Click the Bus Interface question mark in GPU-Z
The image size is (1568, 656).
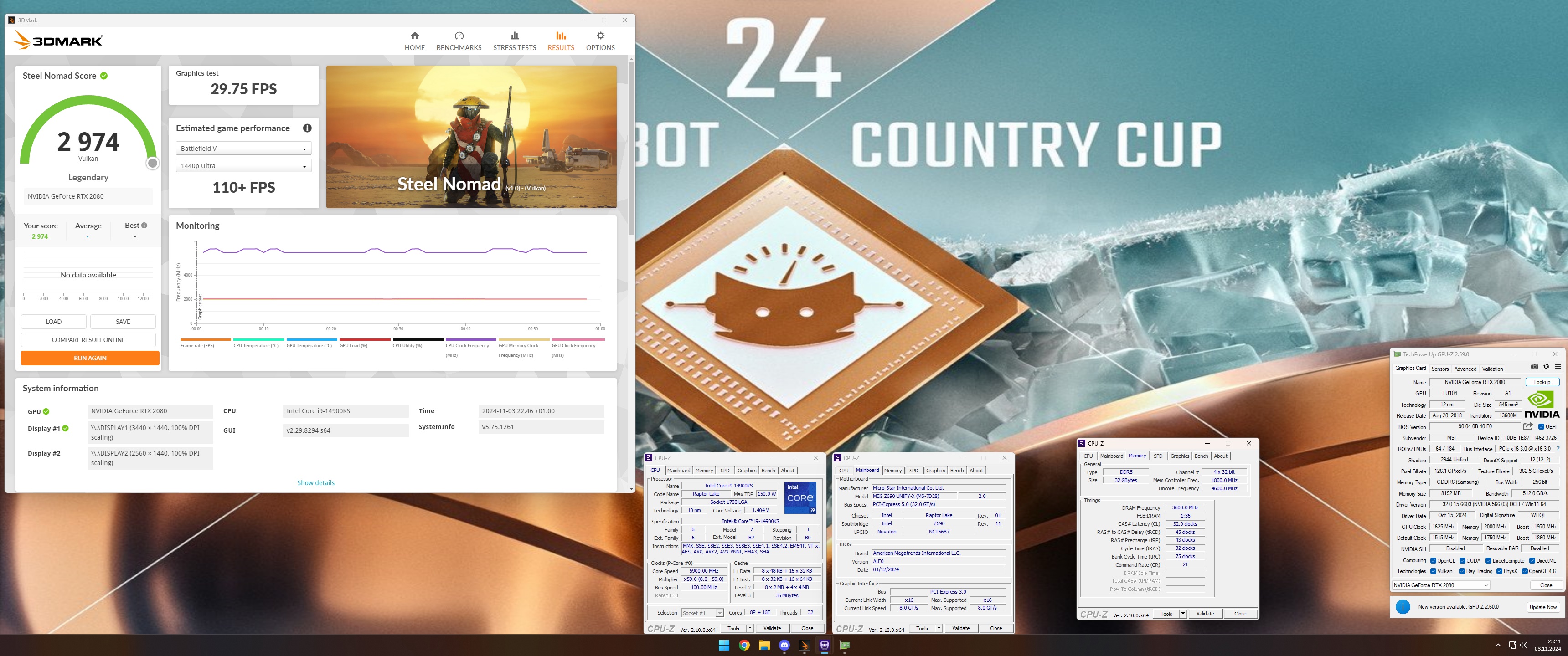point(1558,449)
